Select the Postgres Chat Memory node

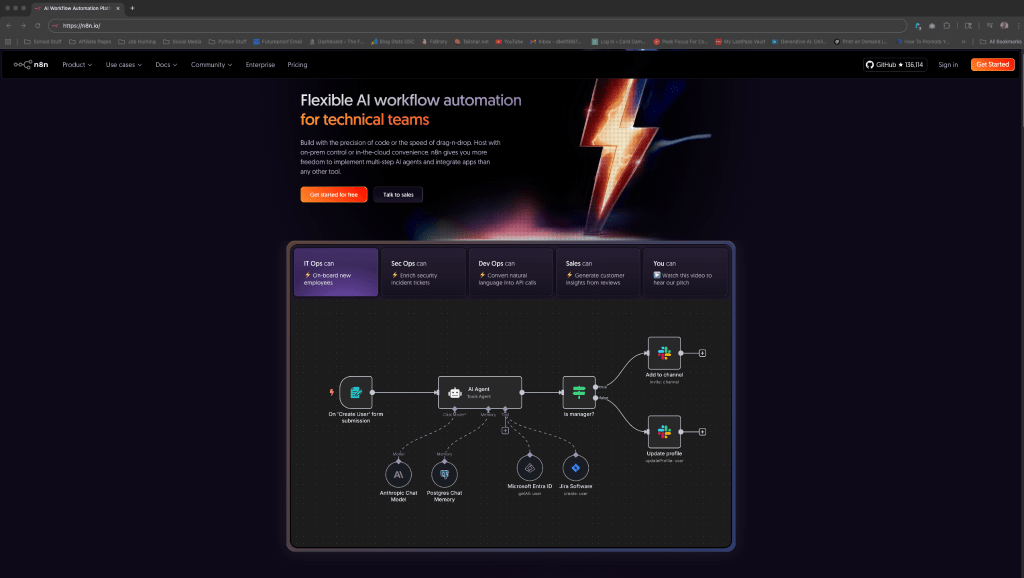point(445,472)
